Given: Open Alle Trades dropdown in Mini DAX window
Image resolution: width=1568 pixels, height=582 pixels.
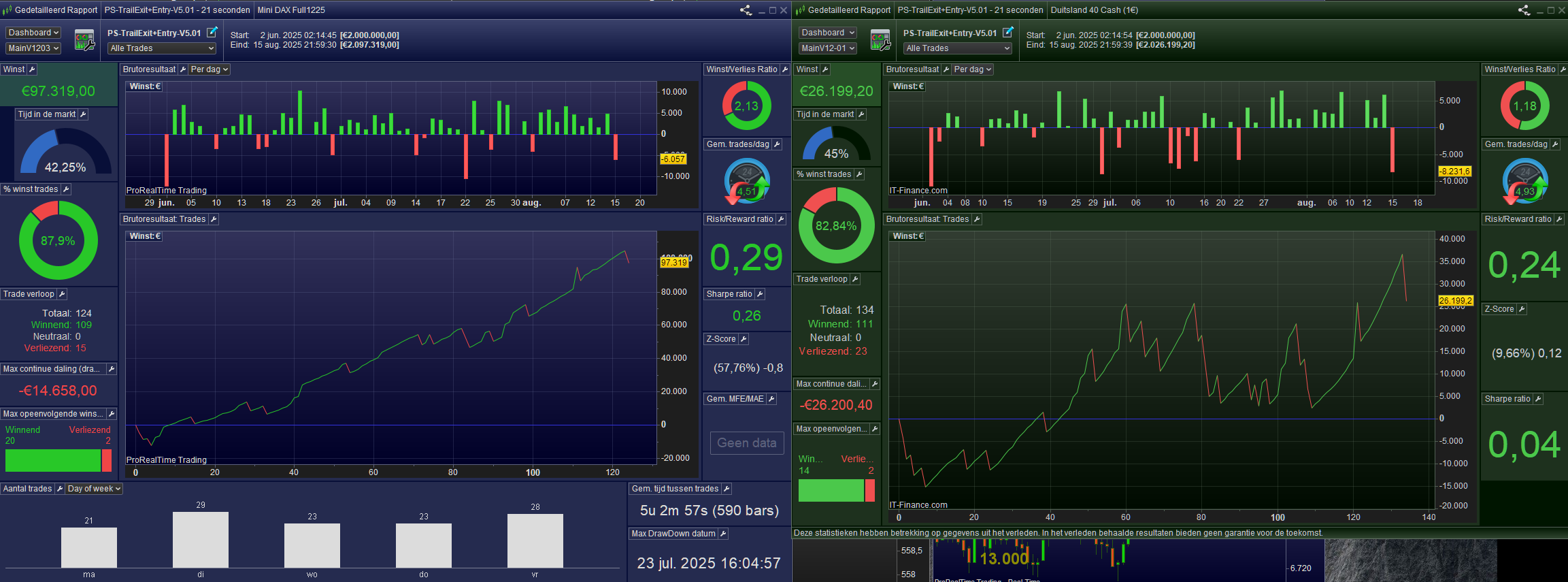Looking at the screenshot, I should (162, 48).
